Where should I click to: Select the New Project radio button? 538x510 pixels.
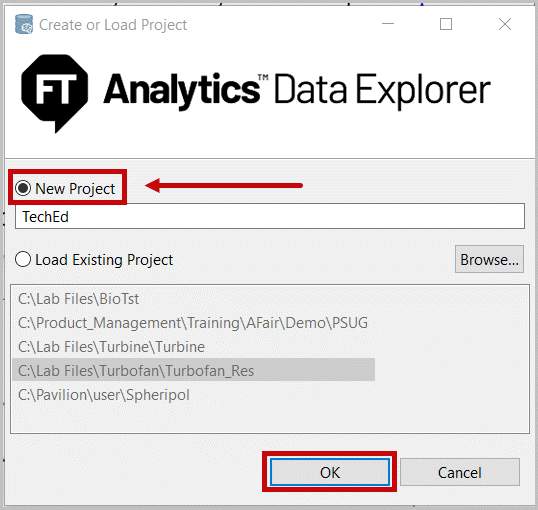coord(23,188)
